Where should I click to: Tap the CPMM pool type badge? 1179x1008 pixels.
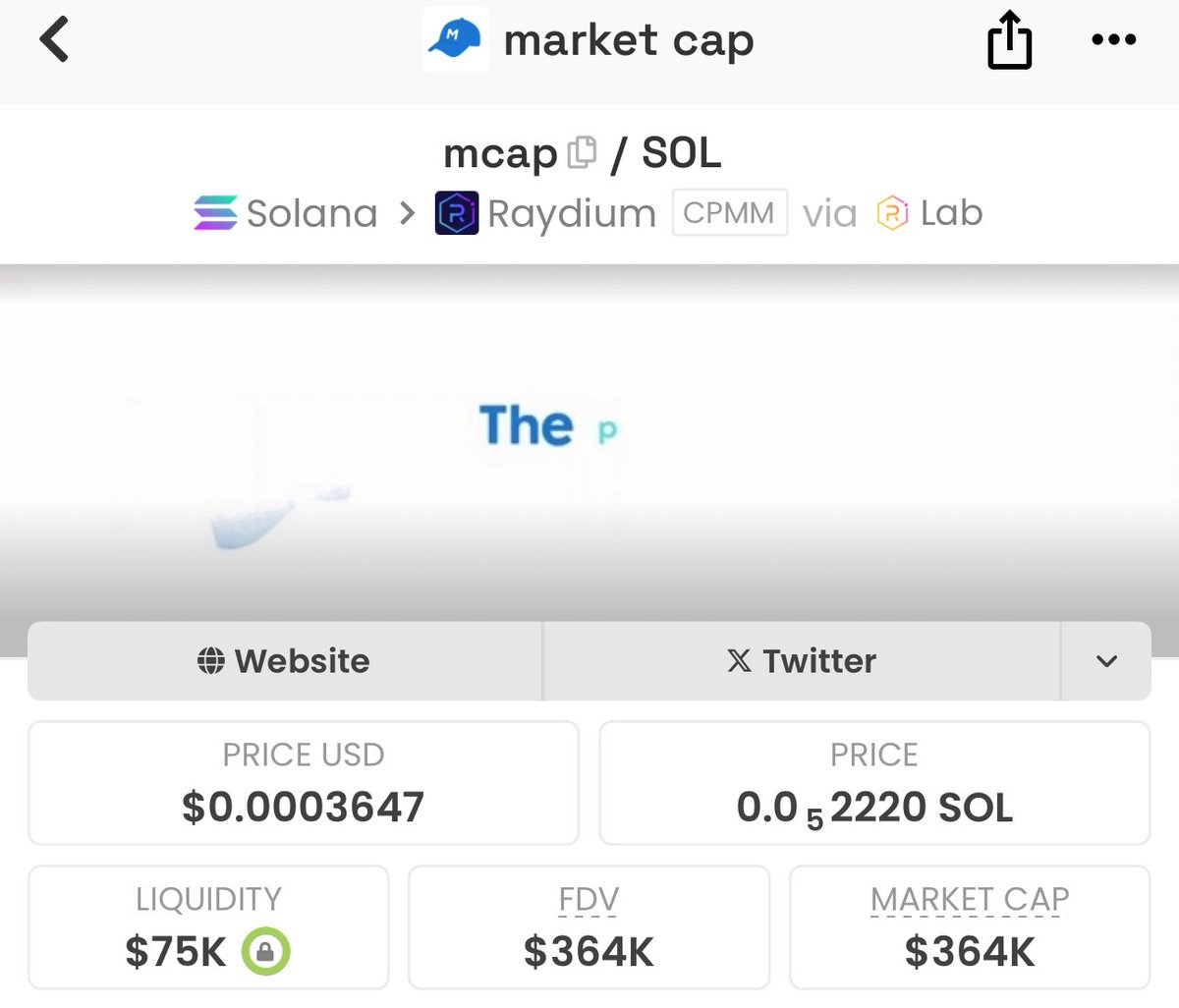tap(730, 212)
